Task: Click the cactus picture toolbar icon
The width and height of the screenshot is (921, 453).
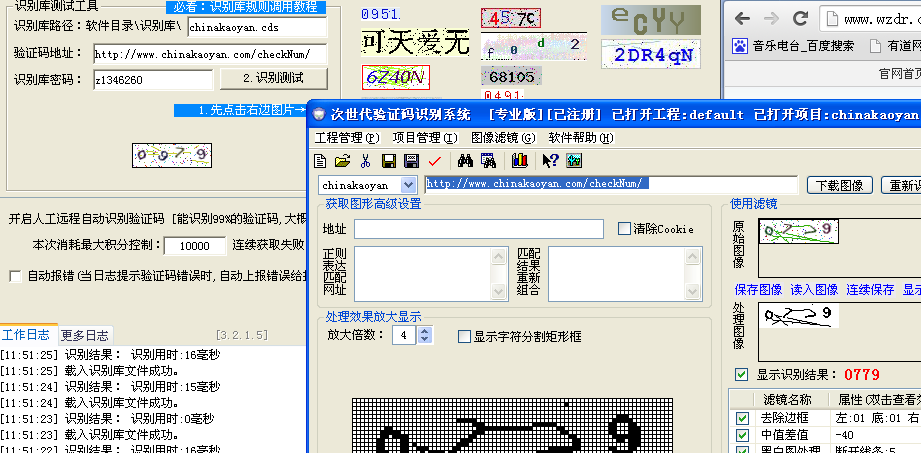Action: [x=574, y=160]
